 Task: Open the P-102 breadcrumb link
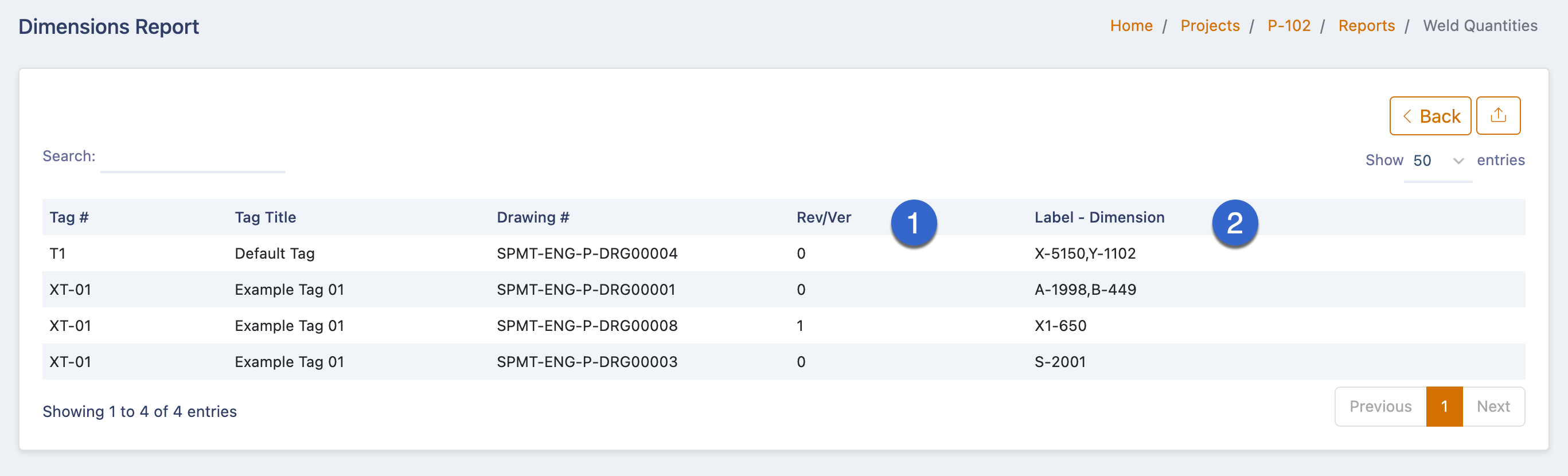(x=1289, y=26)
